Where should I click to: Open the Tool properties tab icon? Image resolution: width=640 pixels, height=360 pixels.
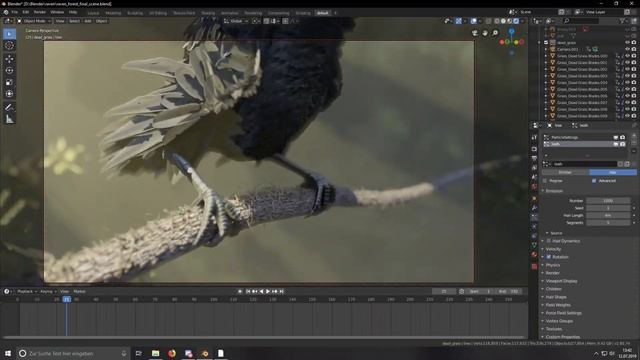tap(534, 138)
